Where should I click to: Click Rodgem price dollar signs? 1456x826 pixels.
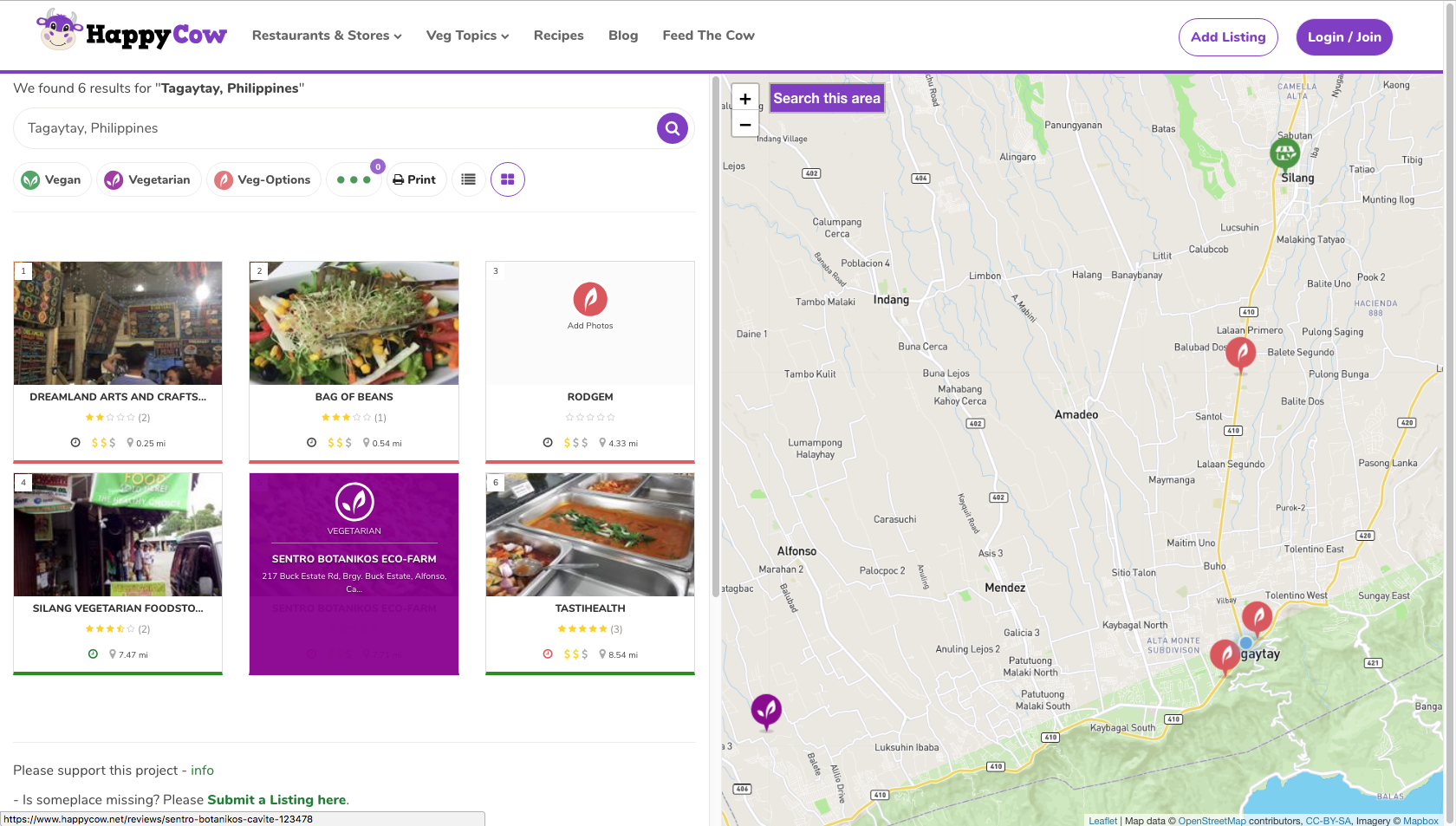click(x=575, y=443)
